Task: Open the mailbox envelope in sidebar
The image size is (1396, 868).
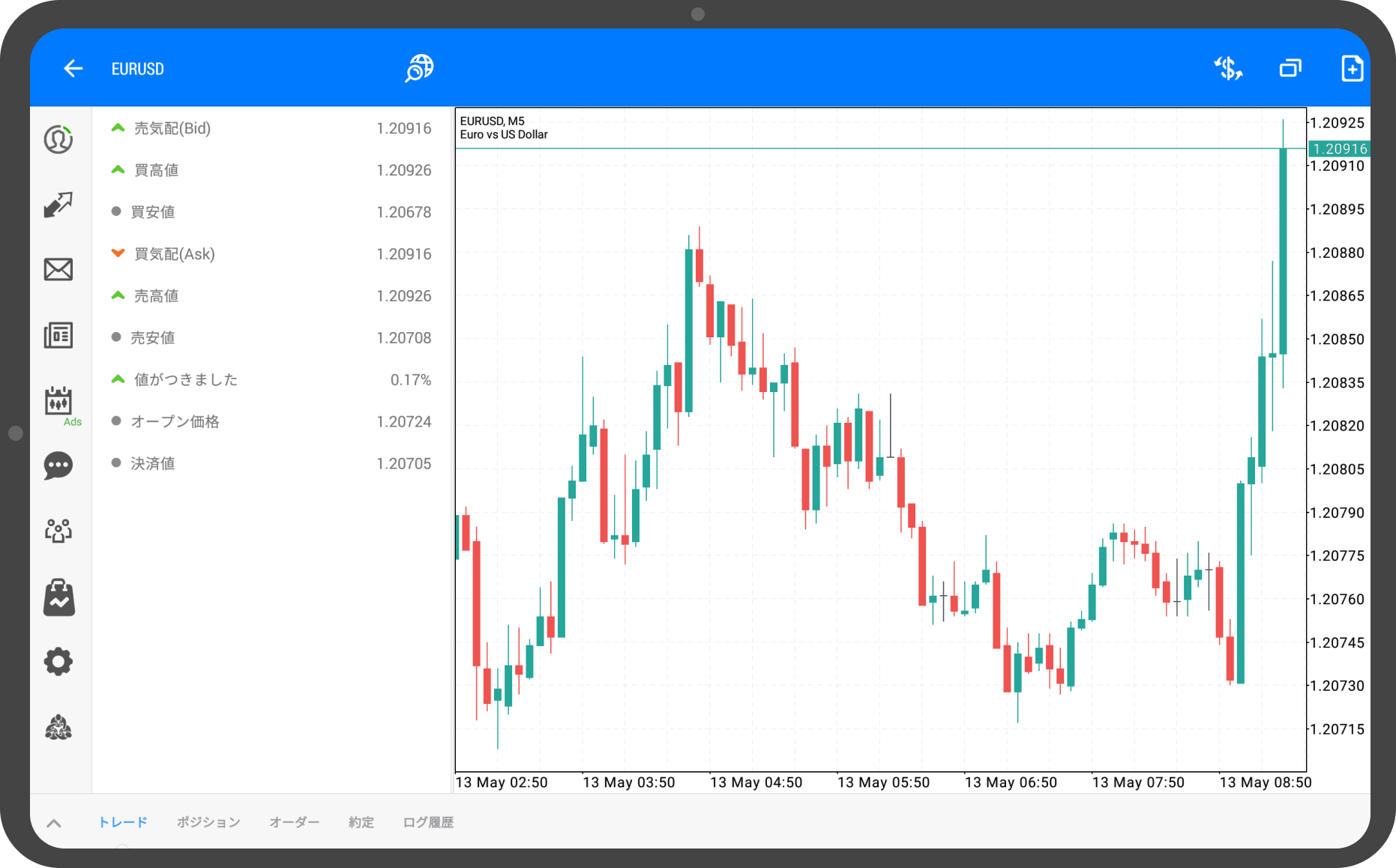Action: click(x=58, y=270)
